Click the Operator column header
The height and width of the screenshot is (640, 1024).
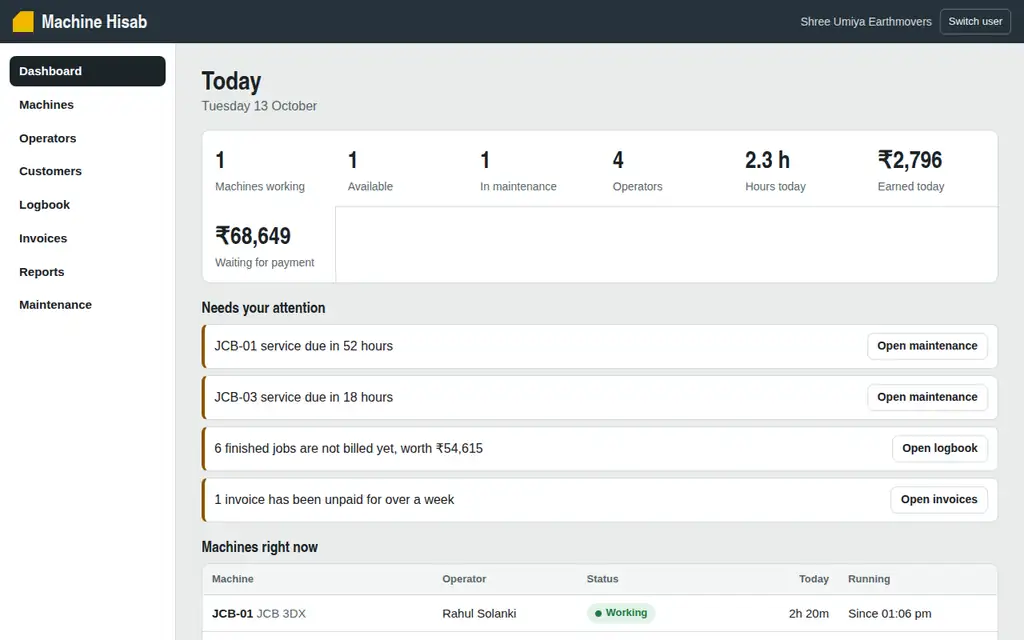tap(464, 579)
